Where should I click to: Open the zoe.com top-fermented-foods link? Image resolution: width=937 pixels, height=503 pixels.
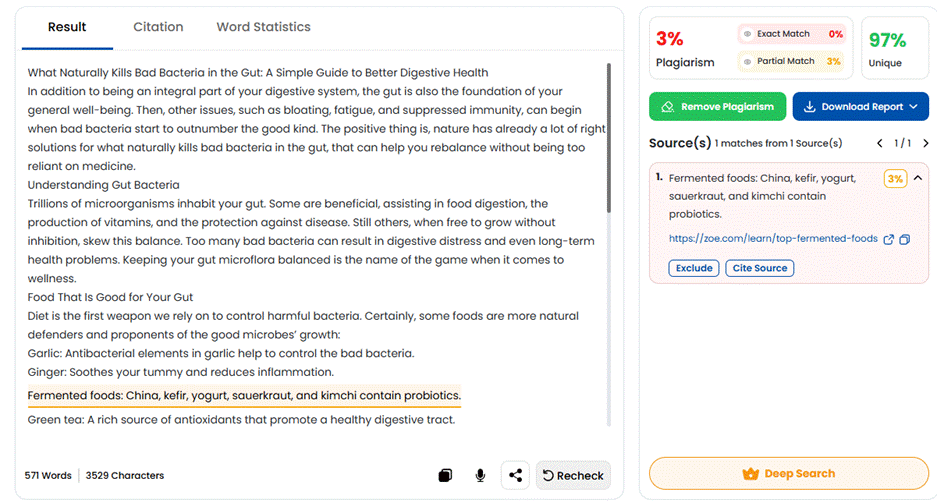tap(773, 238)
